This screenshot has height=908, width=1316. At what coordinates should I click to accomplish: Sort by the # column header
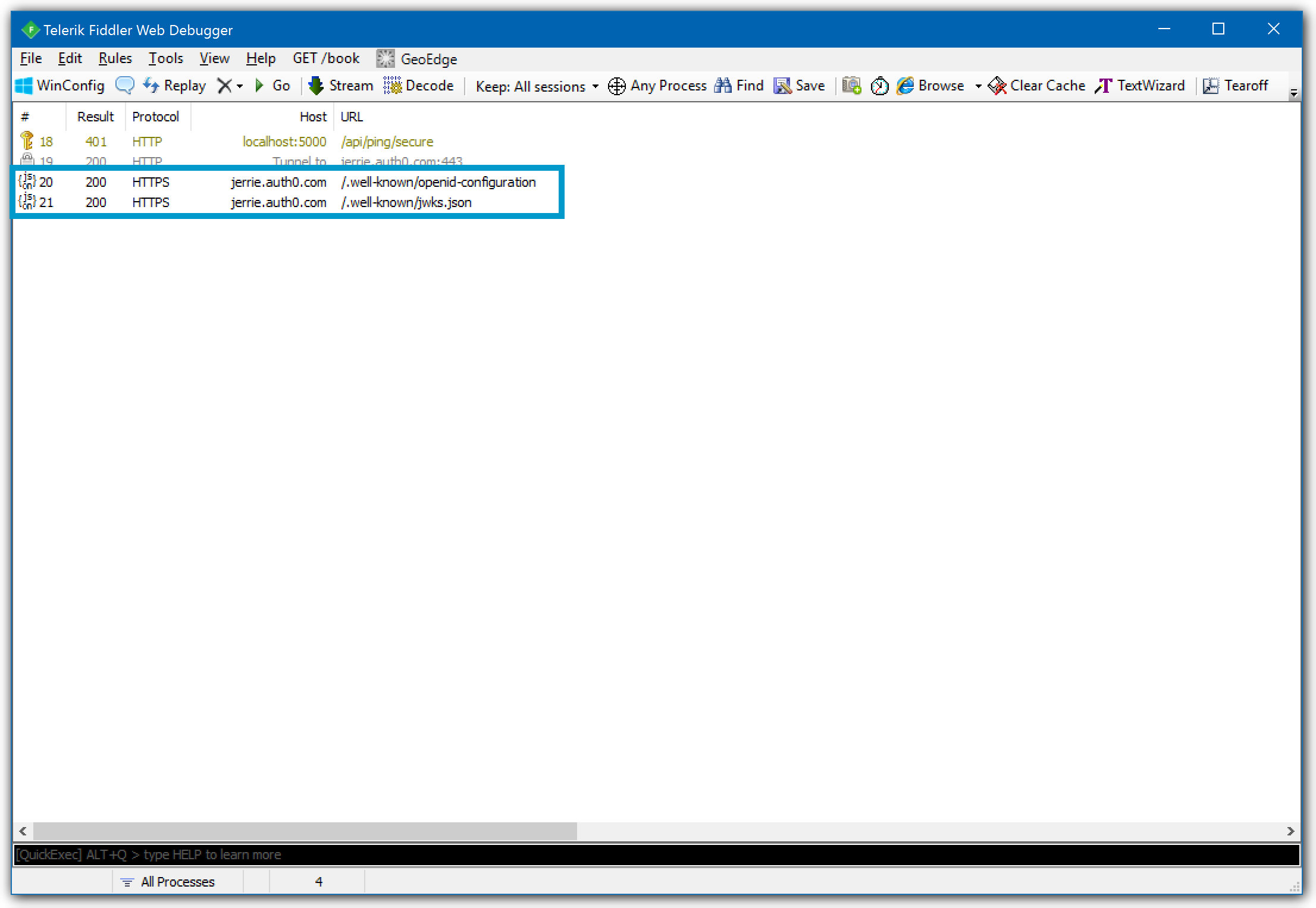(39, 117)
